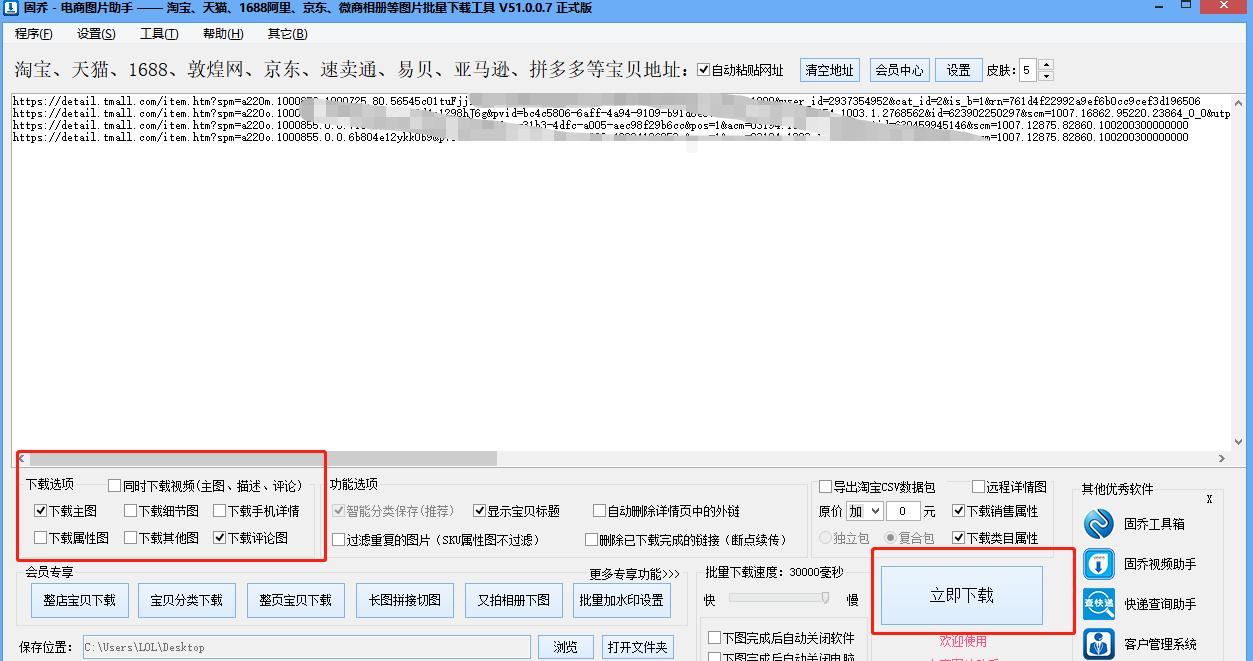Click 立即下载 button
This screenshot has width=1253, height=661.
click(x=962, y=595)
